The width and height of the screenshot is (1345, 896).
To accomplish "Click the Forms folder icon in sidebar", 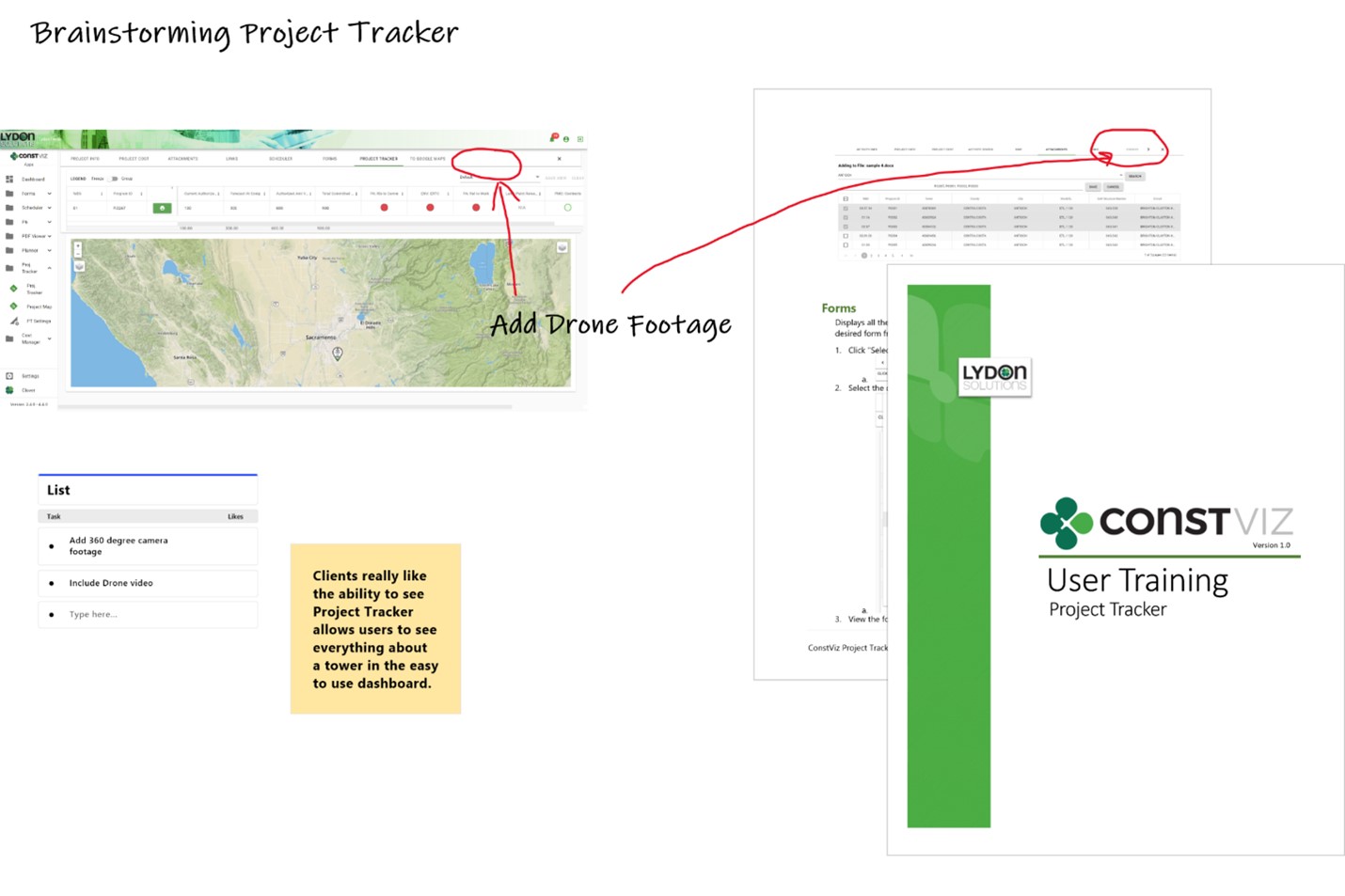I will (9, 194).
